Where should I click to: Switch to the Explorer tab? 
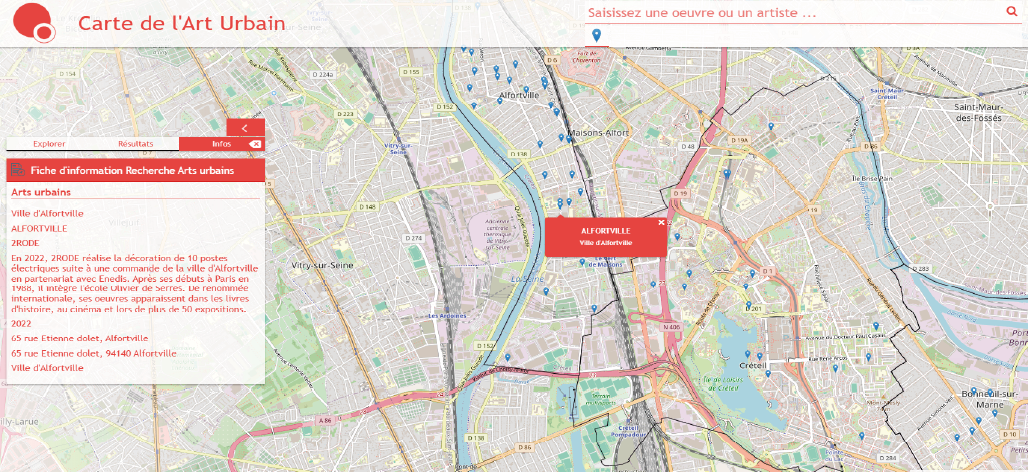(49, 144)
